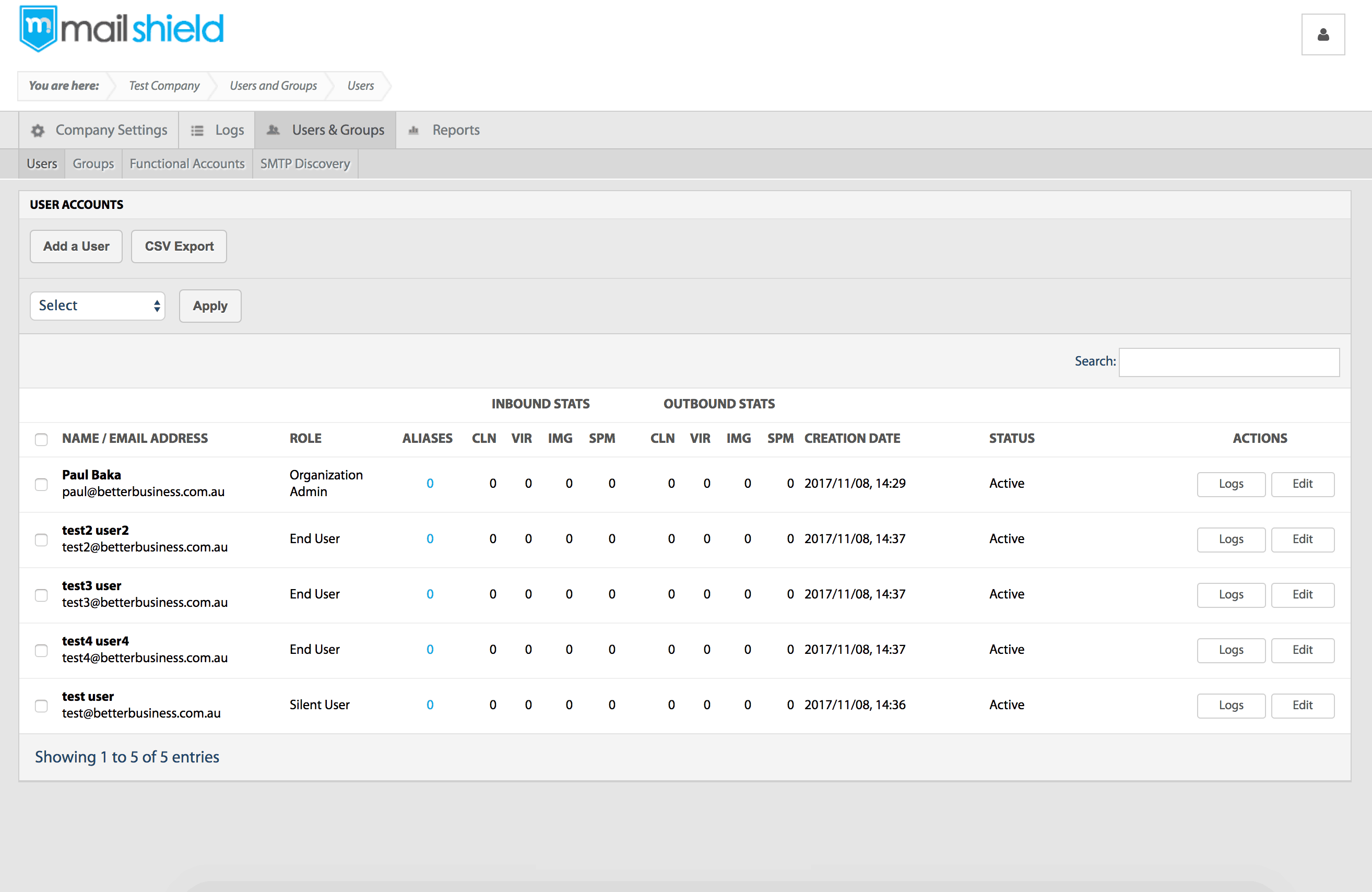Check the box for test3 user

click(x=41, y=595)
